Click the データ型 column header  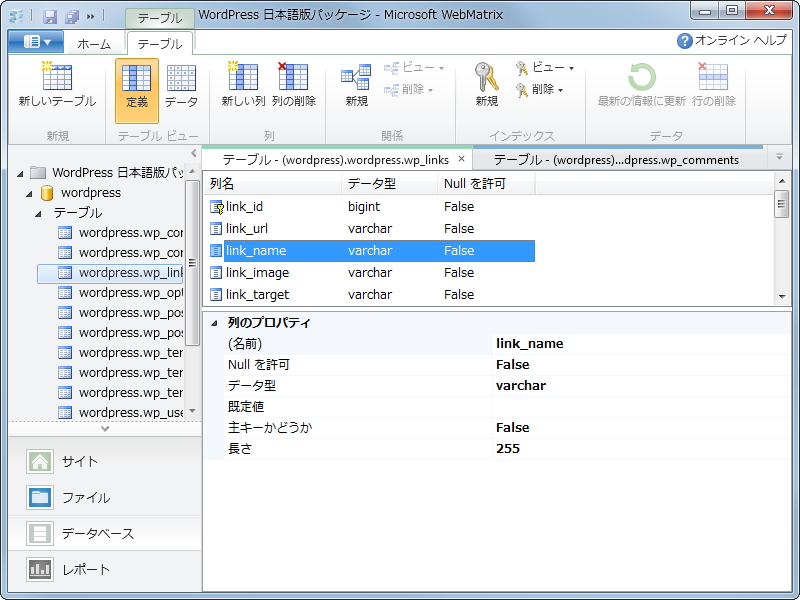coord(389,184)
